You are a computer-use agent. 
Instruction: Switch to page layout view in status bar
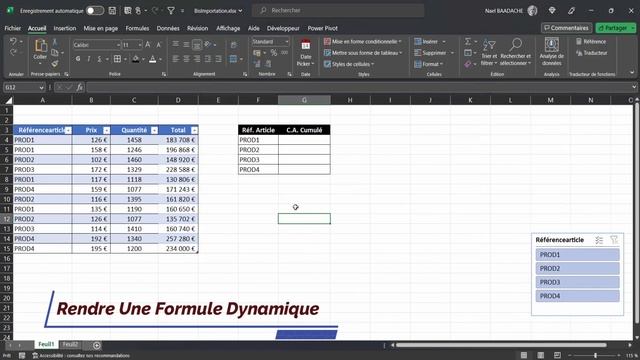click(540, 355)
